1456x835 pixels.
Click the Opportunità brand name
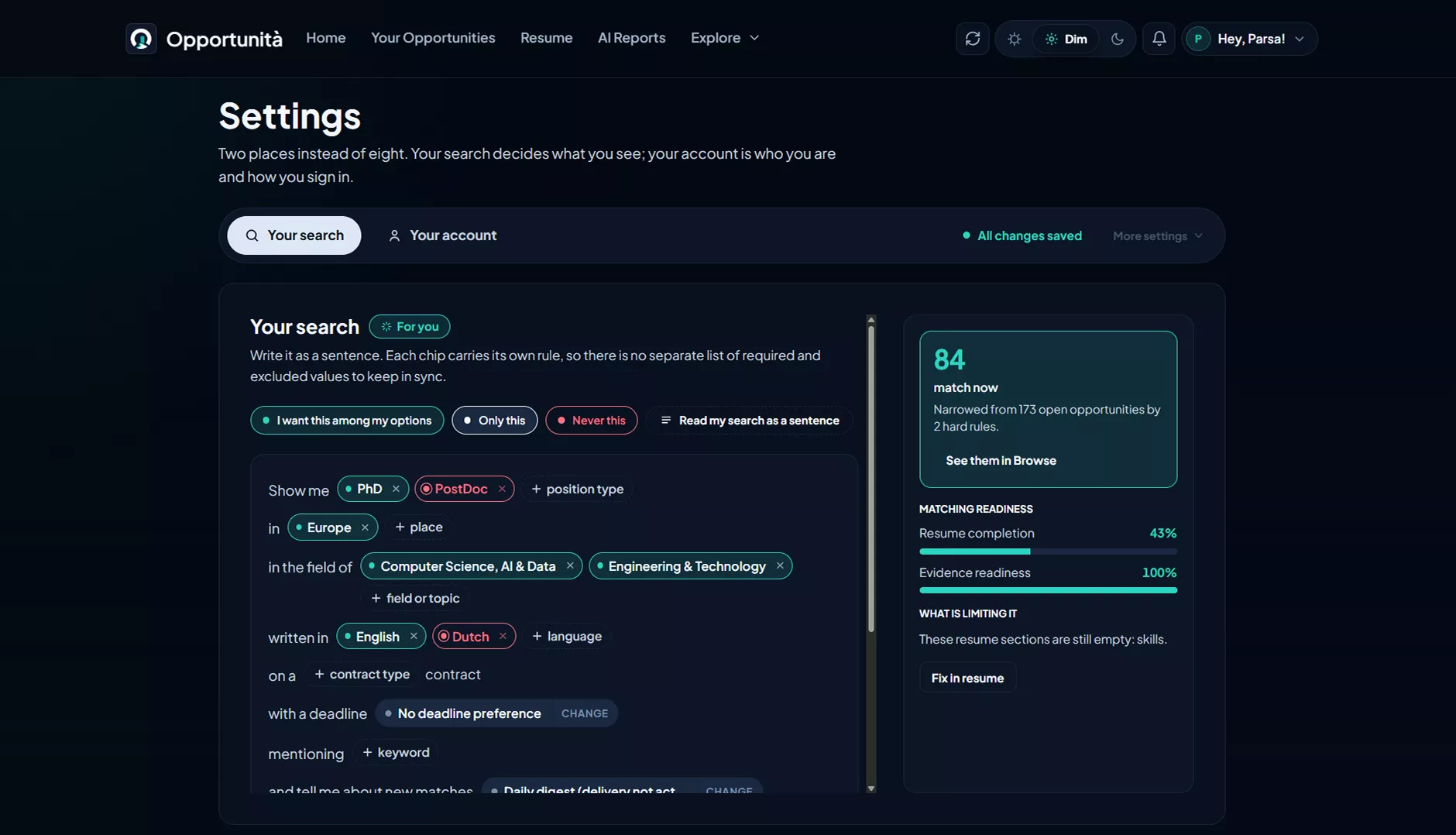pos(225,39)
